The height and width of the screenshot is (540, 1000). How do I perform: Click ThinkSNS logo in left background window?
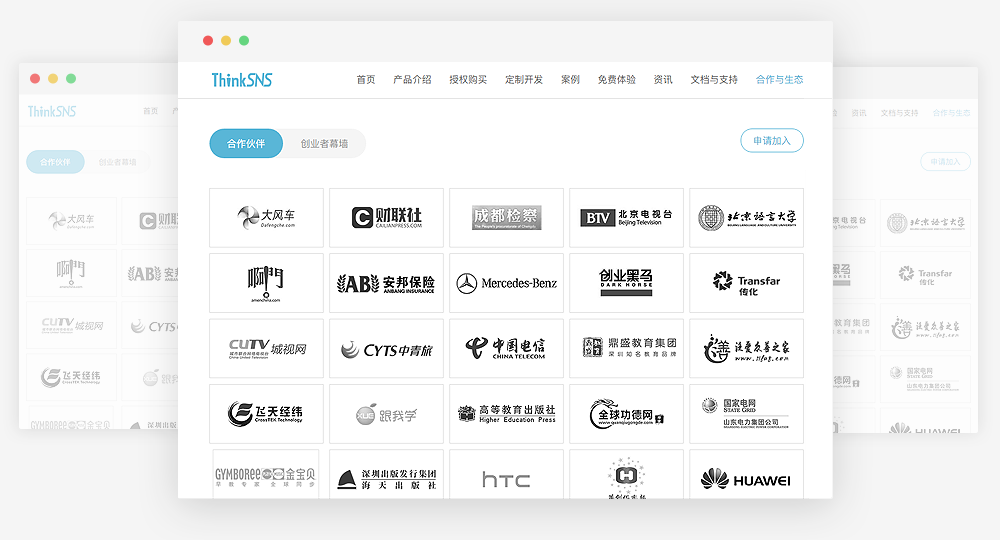coord(52,112)
